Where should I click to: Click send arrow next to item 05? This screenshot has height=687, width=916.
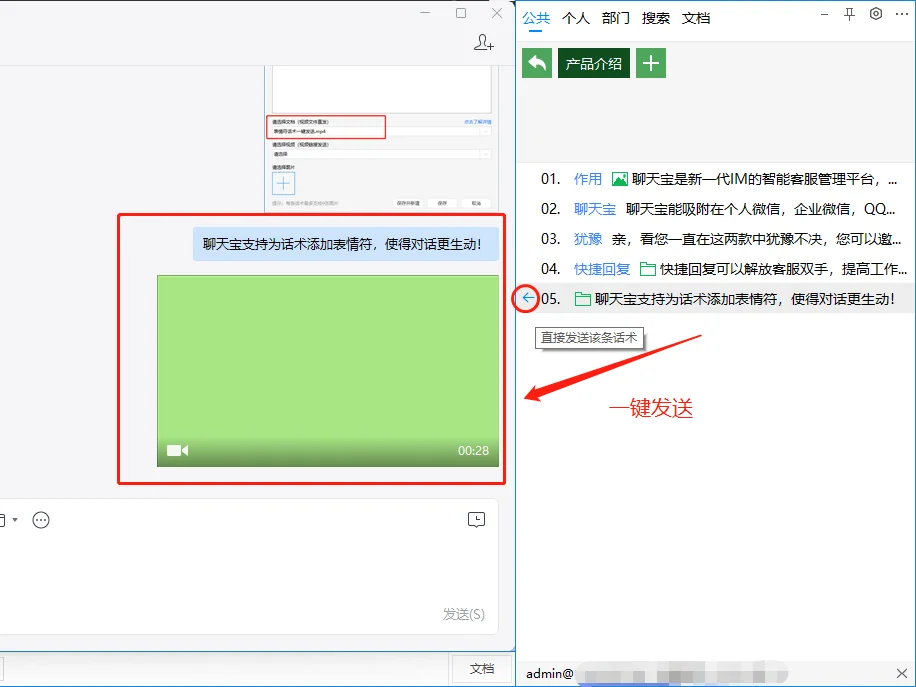(x=528, y=298)
